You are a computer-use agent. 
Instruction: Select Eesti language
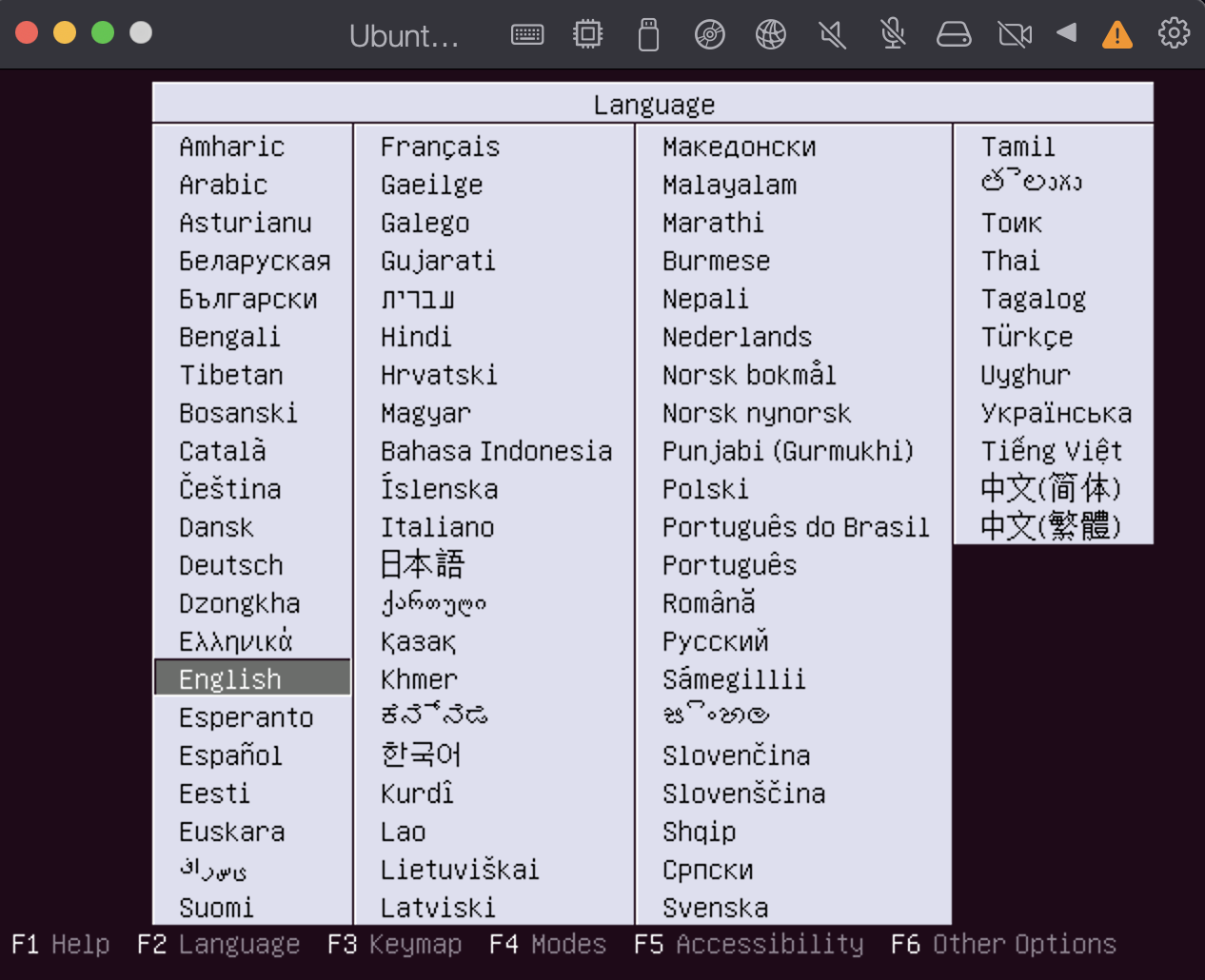pyautogui.click(x=215, y=794)
